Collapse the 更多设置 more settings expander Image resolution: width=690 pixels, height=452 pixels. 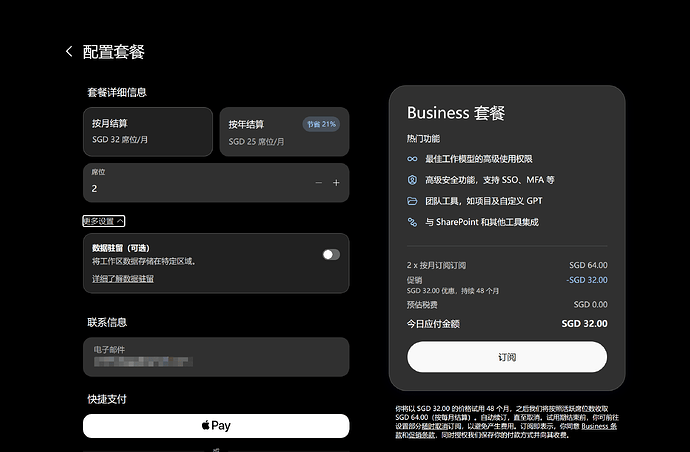pos(104,221)
